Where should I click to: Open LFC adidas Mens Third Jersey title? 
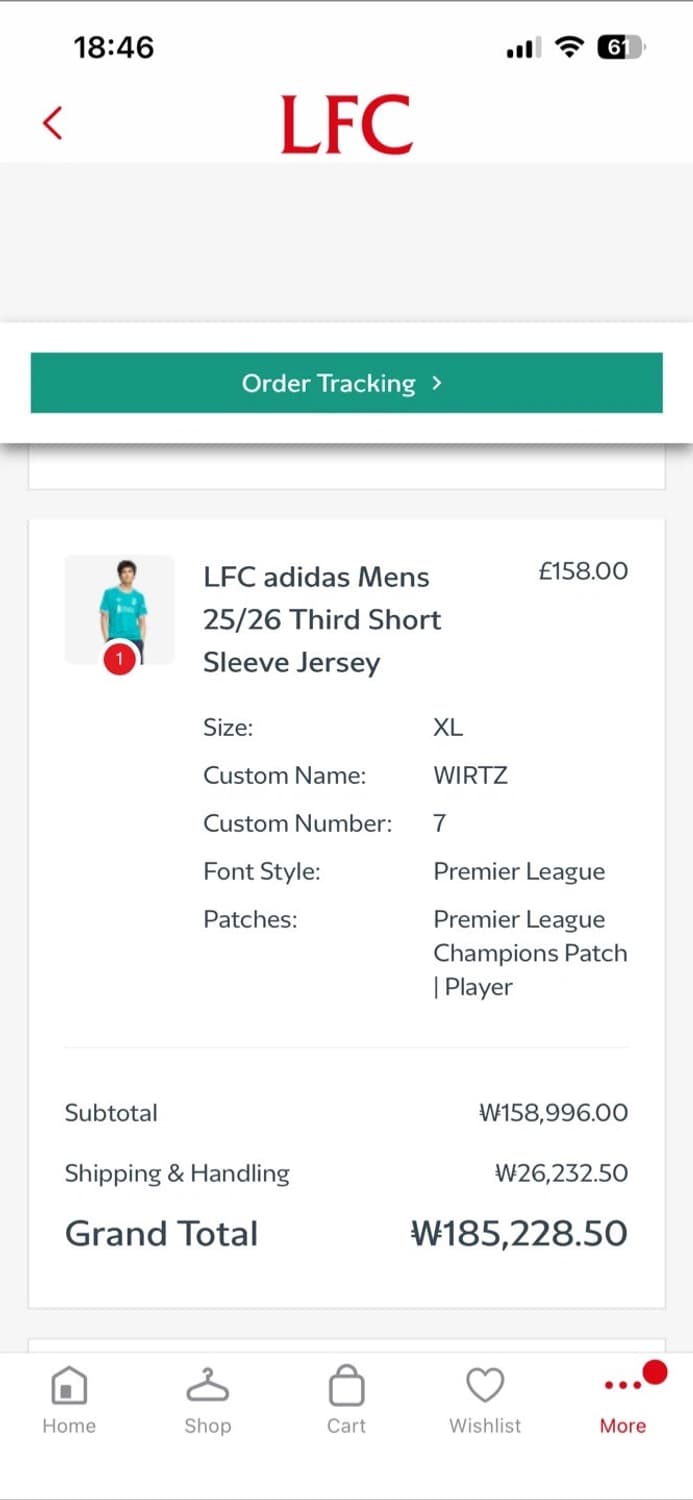click(322, 619)
